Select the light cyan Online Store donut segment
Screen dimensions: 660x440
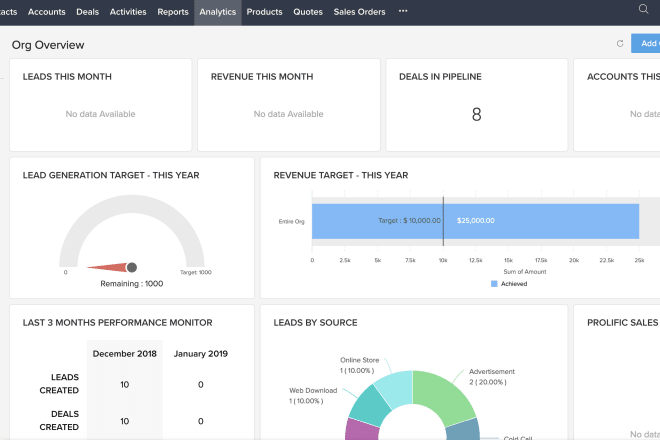pos(396,387)
